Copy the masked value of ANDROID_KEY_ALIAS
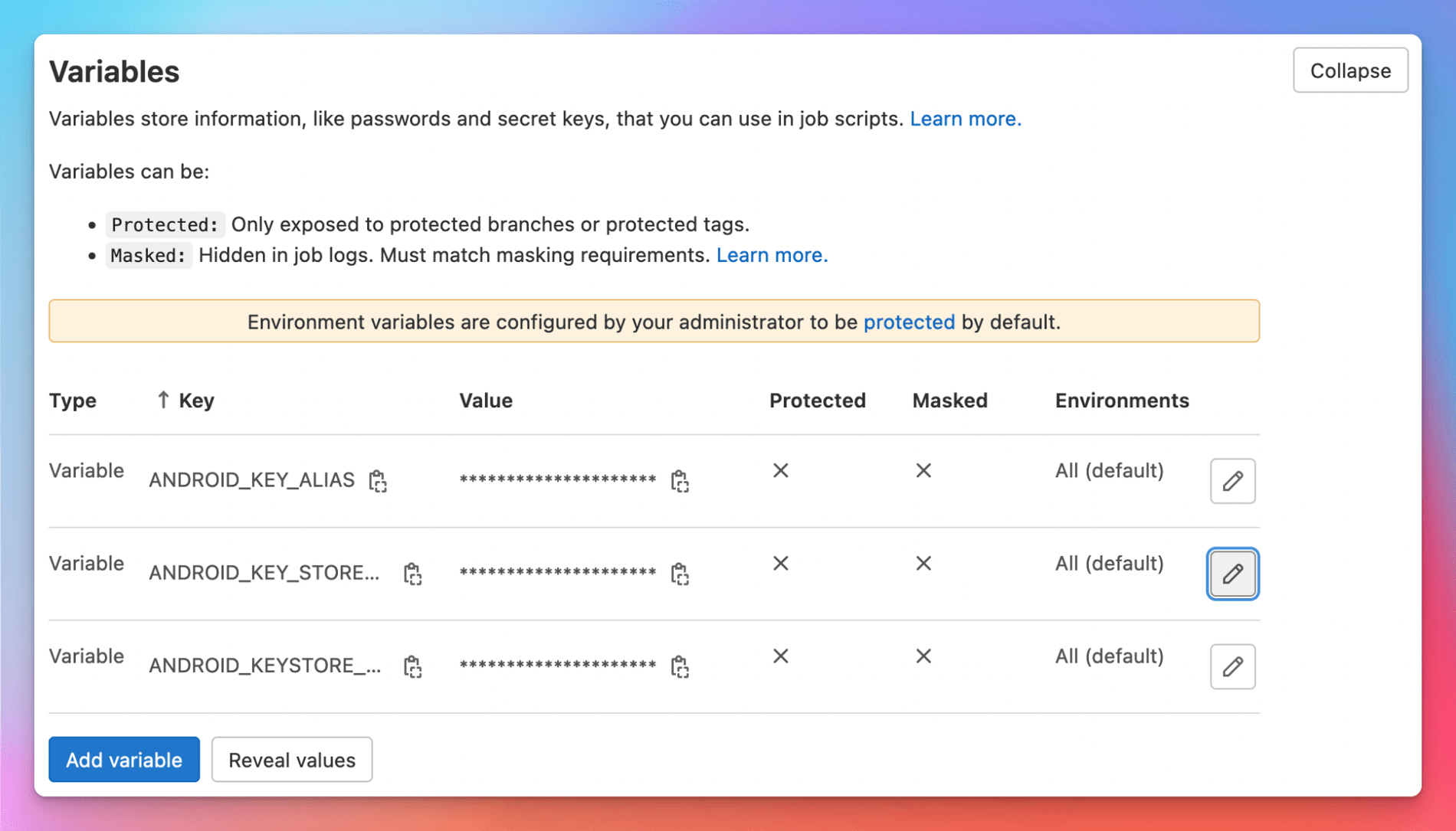Image resolution: width=1456 pixels, height=831 pixels. [x=680, y=481]
